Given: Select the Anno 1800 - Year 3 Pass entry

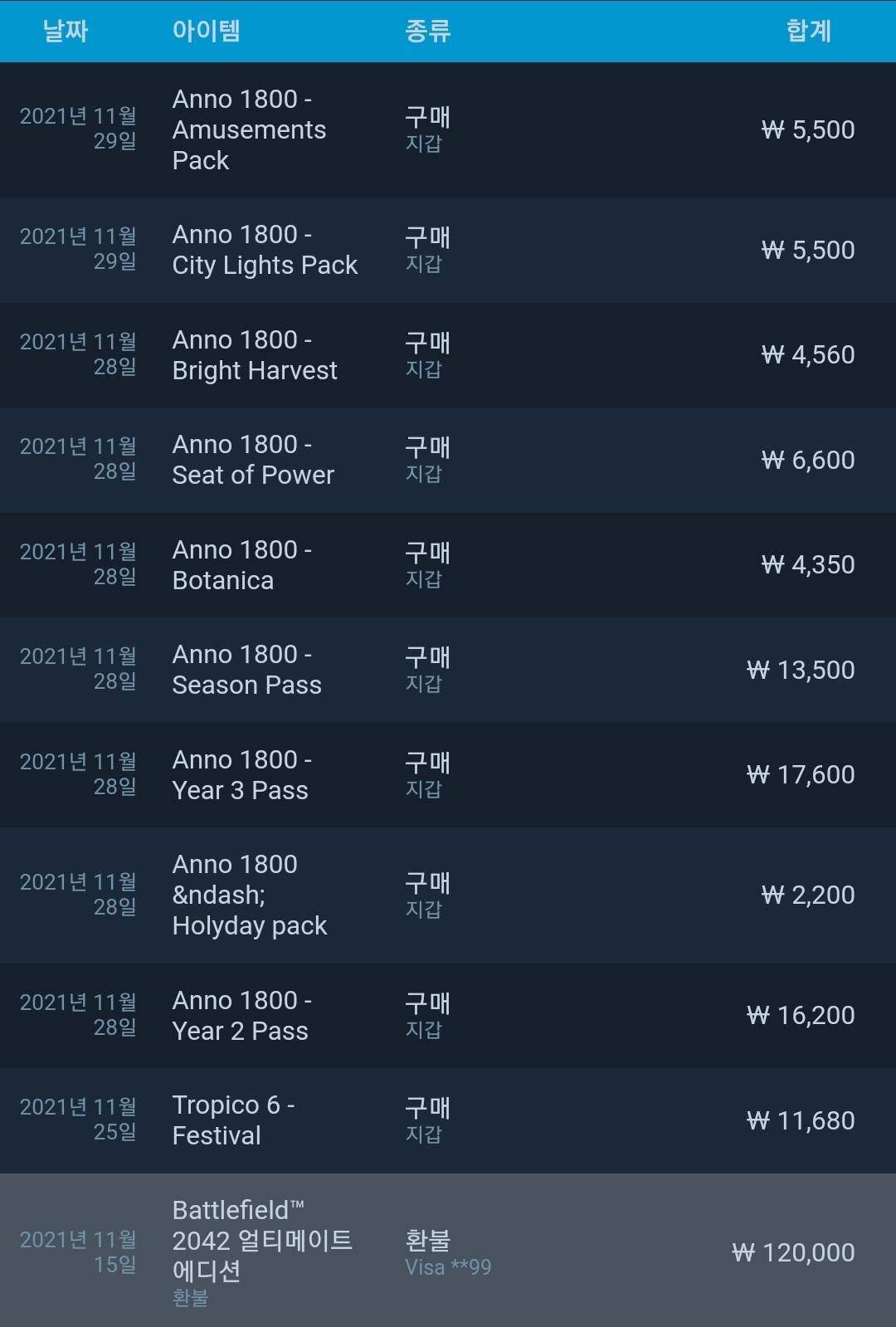Looking at the screenshot, I should click(x=240, y=775).
